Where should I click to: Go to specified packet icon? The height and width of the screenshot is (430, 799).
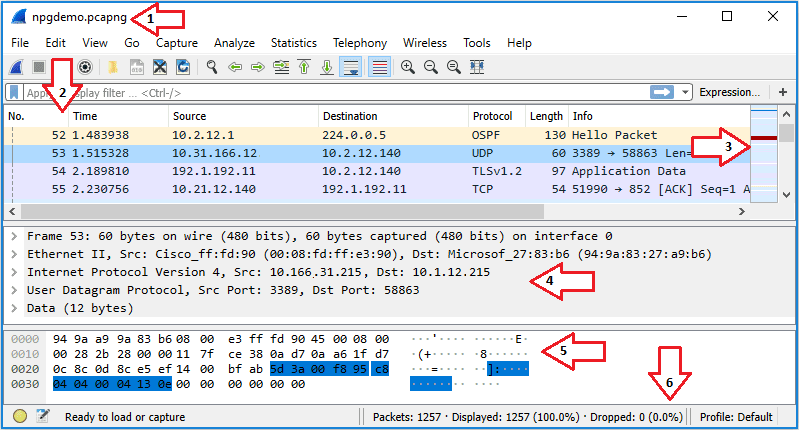[281, 67]
